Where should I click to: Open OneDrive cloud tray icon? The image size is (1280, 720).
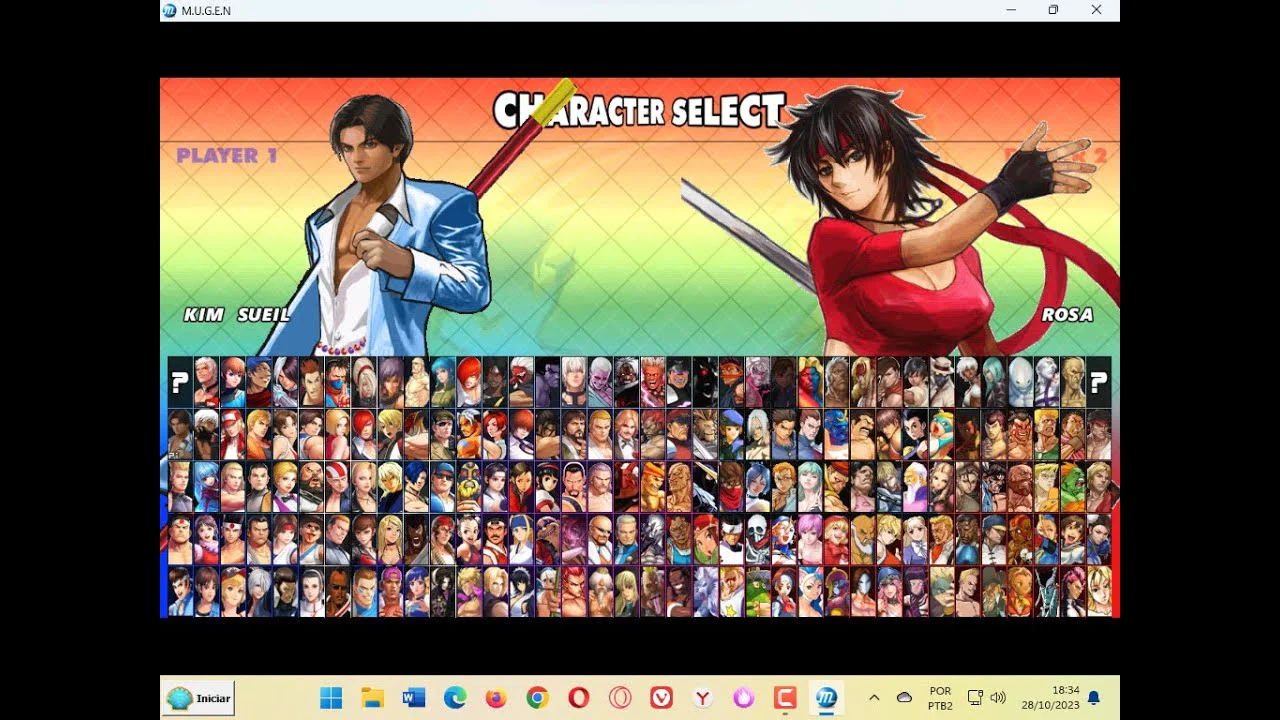tap(904, 698)
